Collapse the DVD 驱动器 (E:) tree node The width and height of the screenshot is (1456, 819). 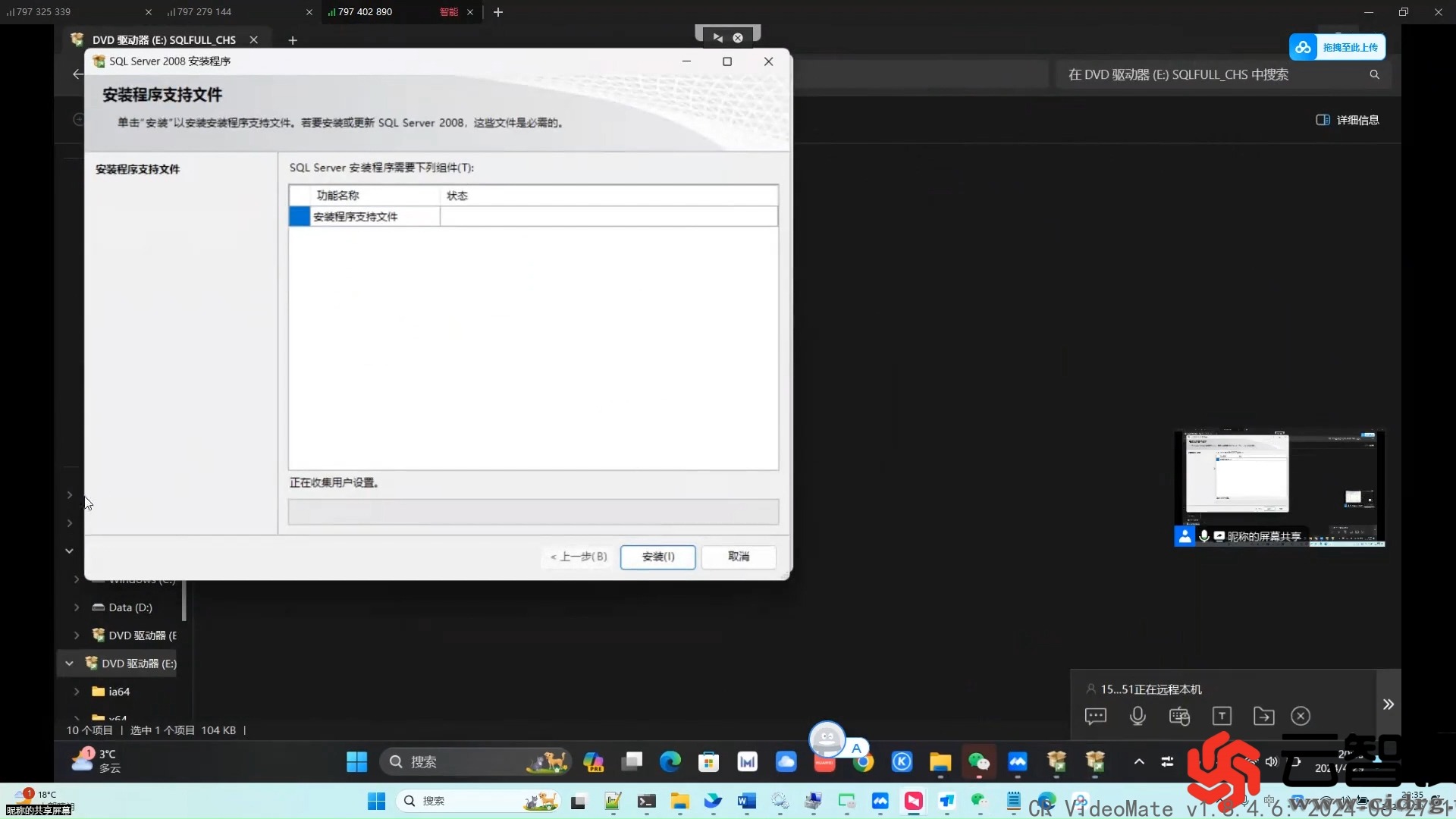(x=69, y=663)
